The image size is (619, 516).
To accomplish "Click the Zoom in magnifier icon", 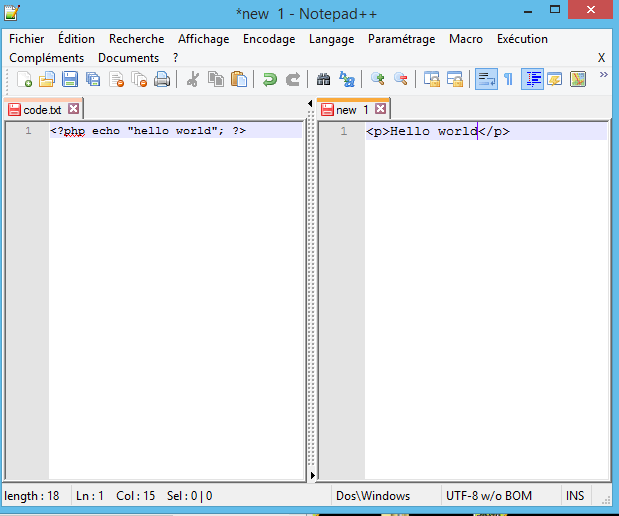I will coord(378,80).
